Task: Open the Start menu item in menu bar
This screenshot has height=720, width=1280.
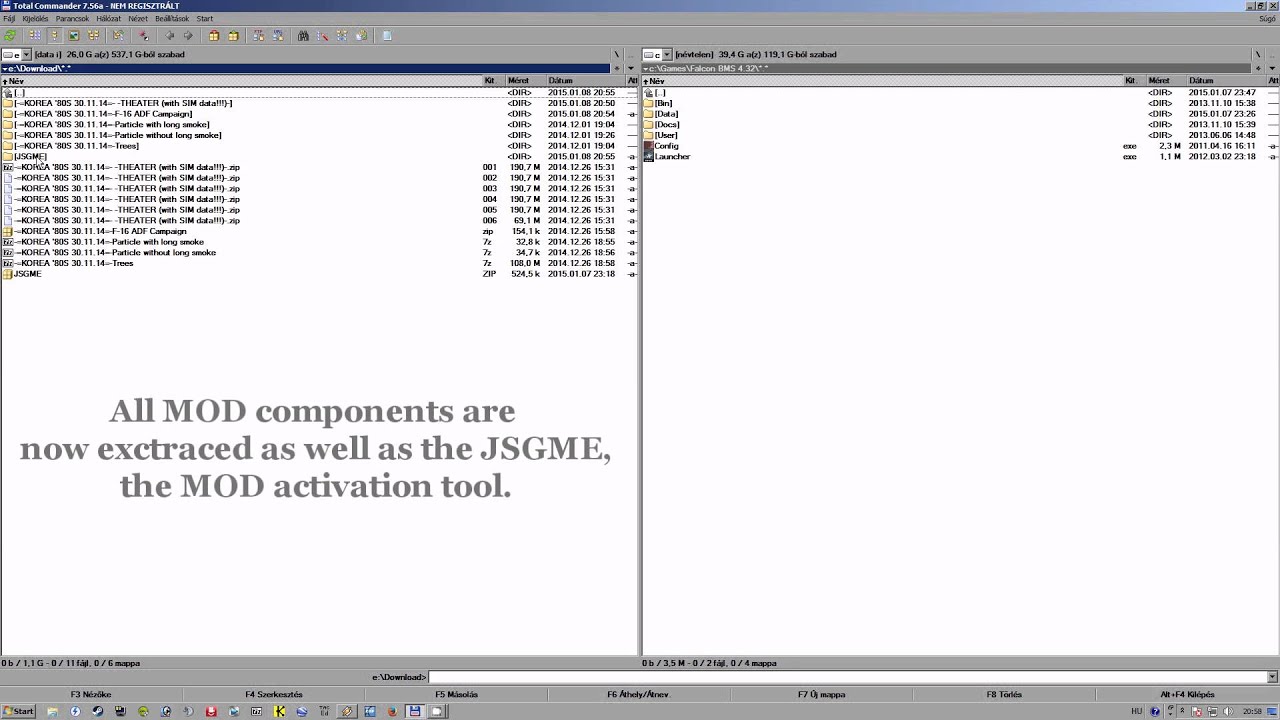Action: 204,18
